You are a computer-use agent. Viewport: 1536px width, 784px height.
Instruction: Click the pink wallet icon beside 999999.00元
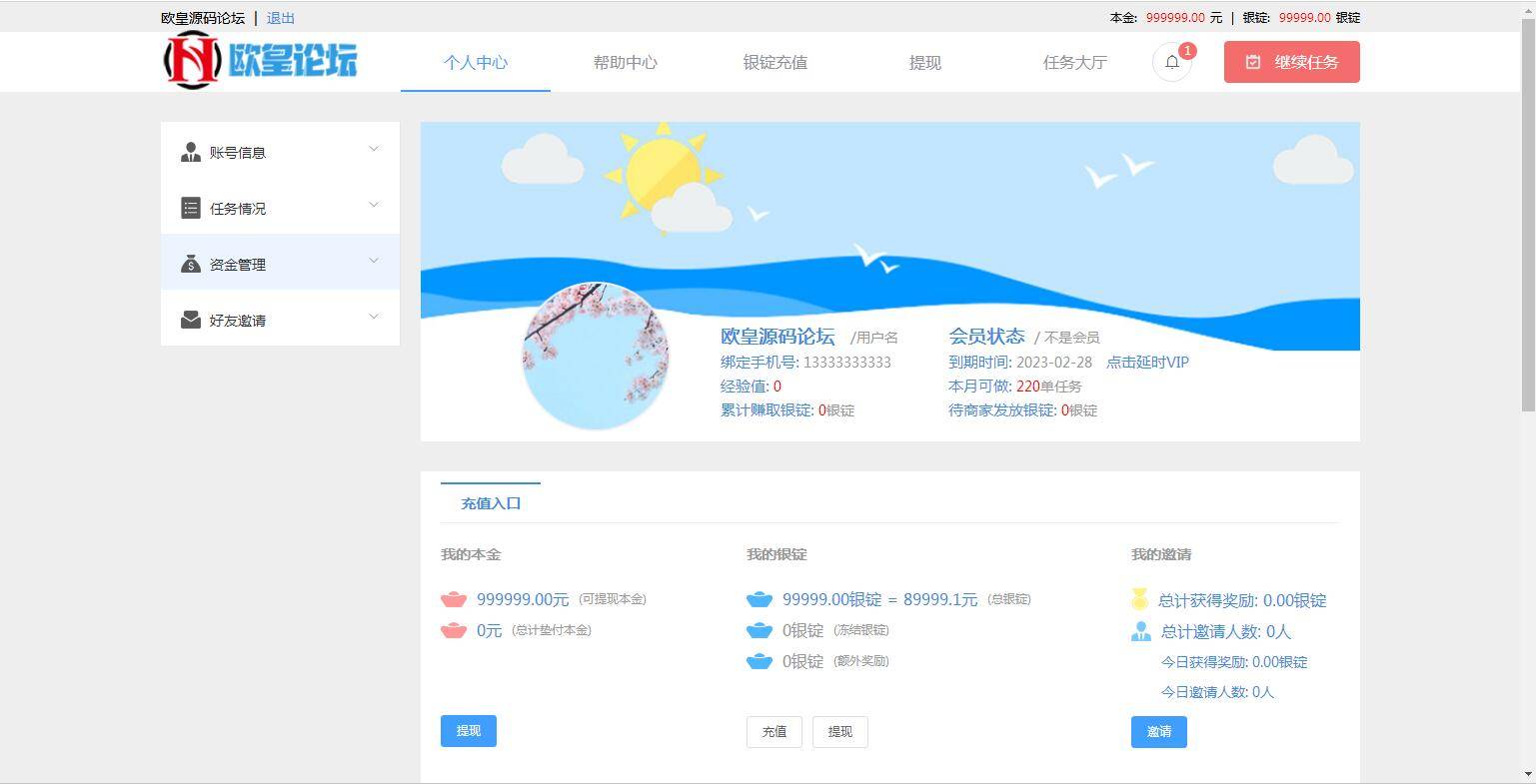454,599
